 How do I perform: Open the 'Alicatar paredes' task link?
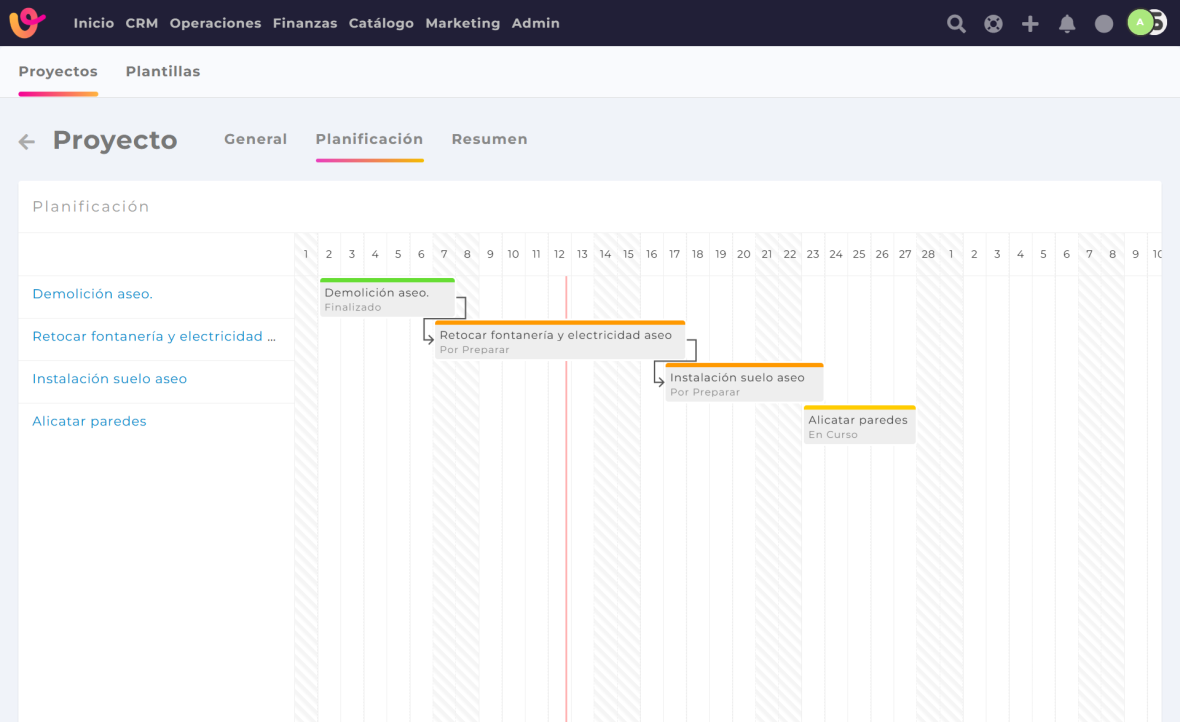89,421
